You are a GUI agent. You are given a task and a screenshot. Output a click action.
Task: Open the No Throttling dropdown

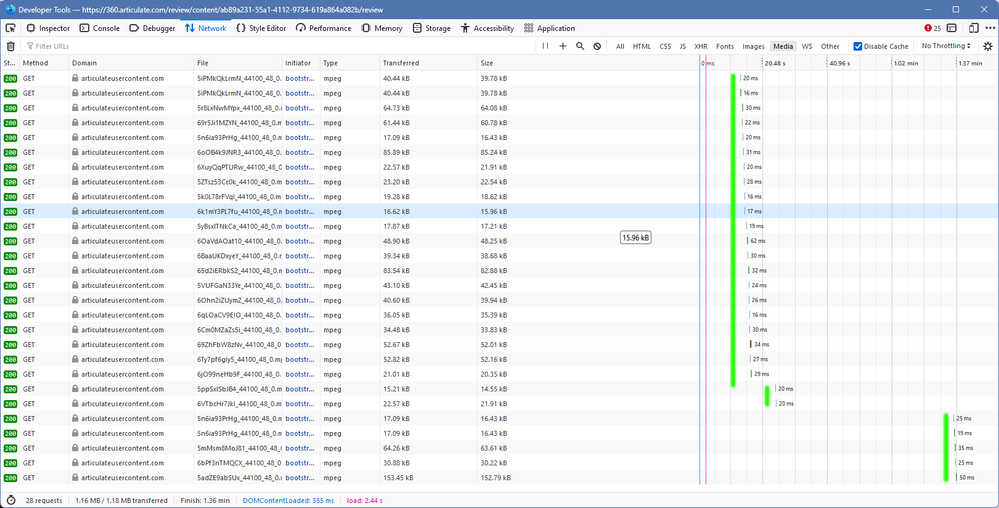[946, 46]
